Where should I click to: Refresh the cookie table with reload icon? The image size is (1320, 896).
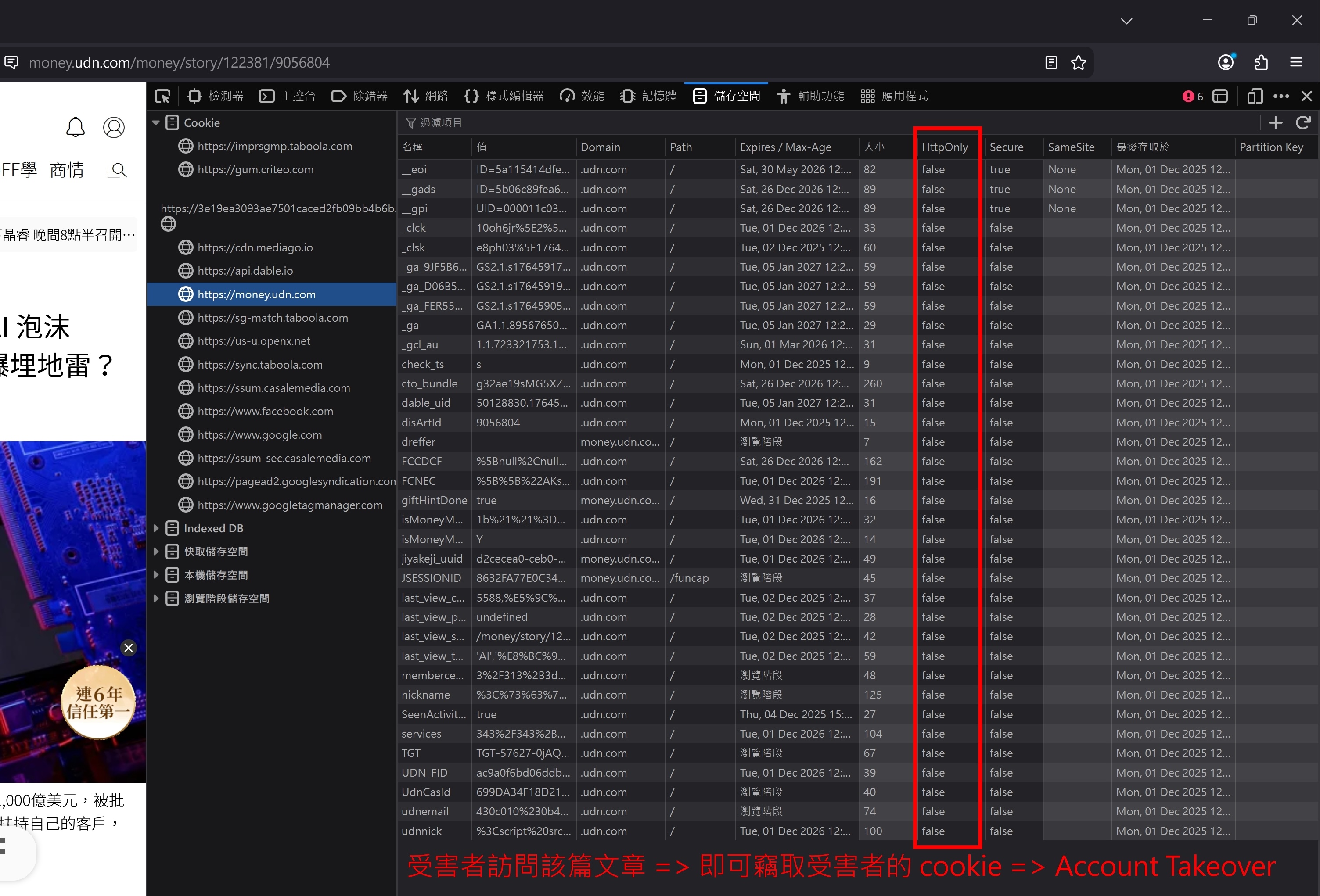tap(1303, 123)
